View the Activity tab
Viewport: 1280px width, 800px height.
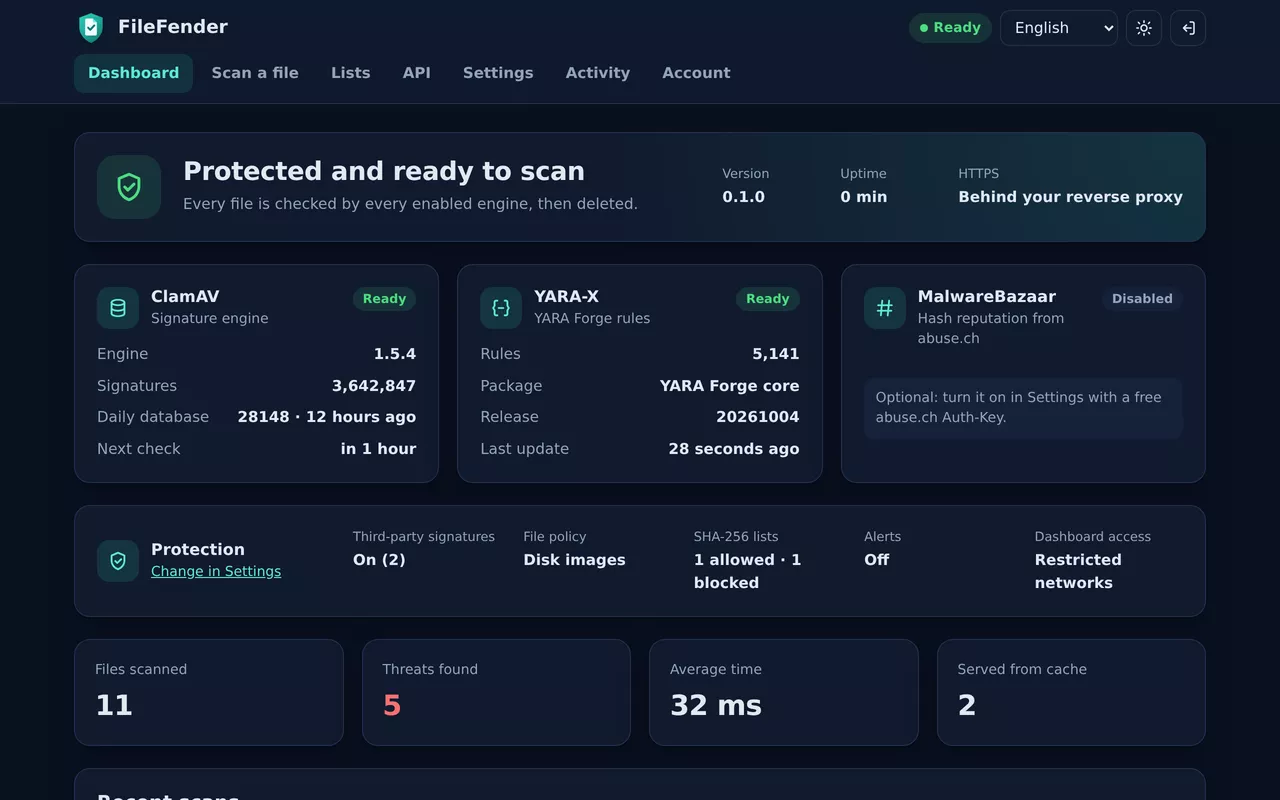coord(598,73)
